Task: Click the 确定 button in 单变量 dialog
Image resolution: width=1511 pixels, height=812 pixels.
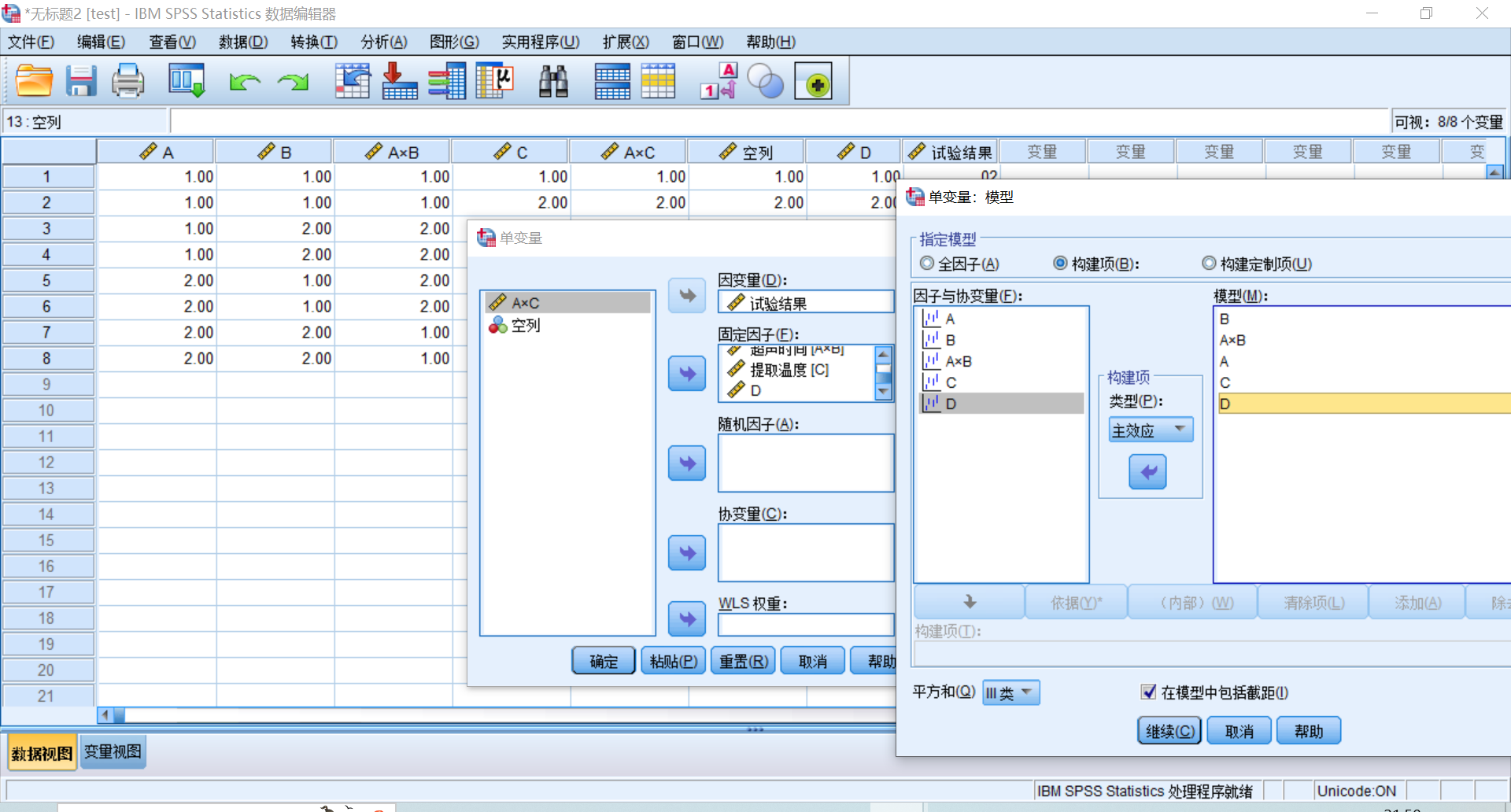Action: click(x=603, y=661)
